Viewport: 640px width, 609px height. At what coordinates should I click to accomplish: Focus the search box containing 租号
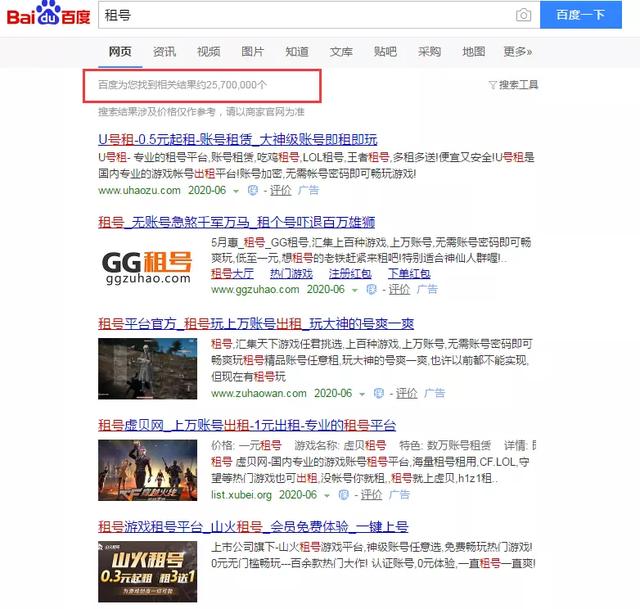pyautogui.click(x=300, y=16)
